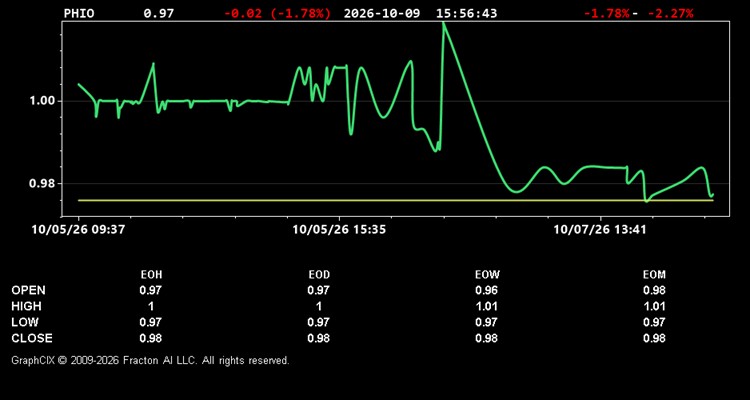Click the 0.98 y-axis label
The image size is (750, 400).
pyautogui.click(x=44, y=184)
